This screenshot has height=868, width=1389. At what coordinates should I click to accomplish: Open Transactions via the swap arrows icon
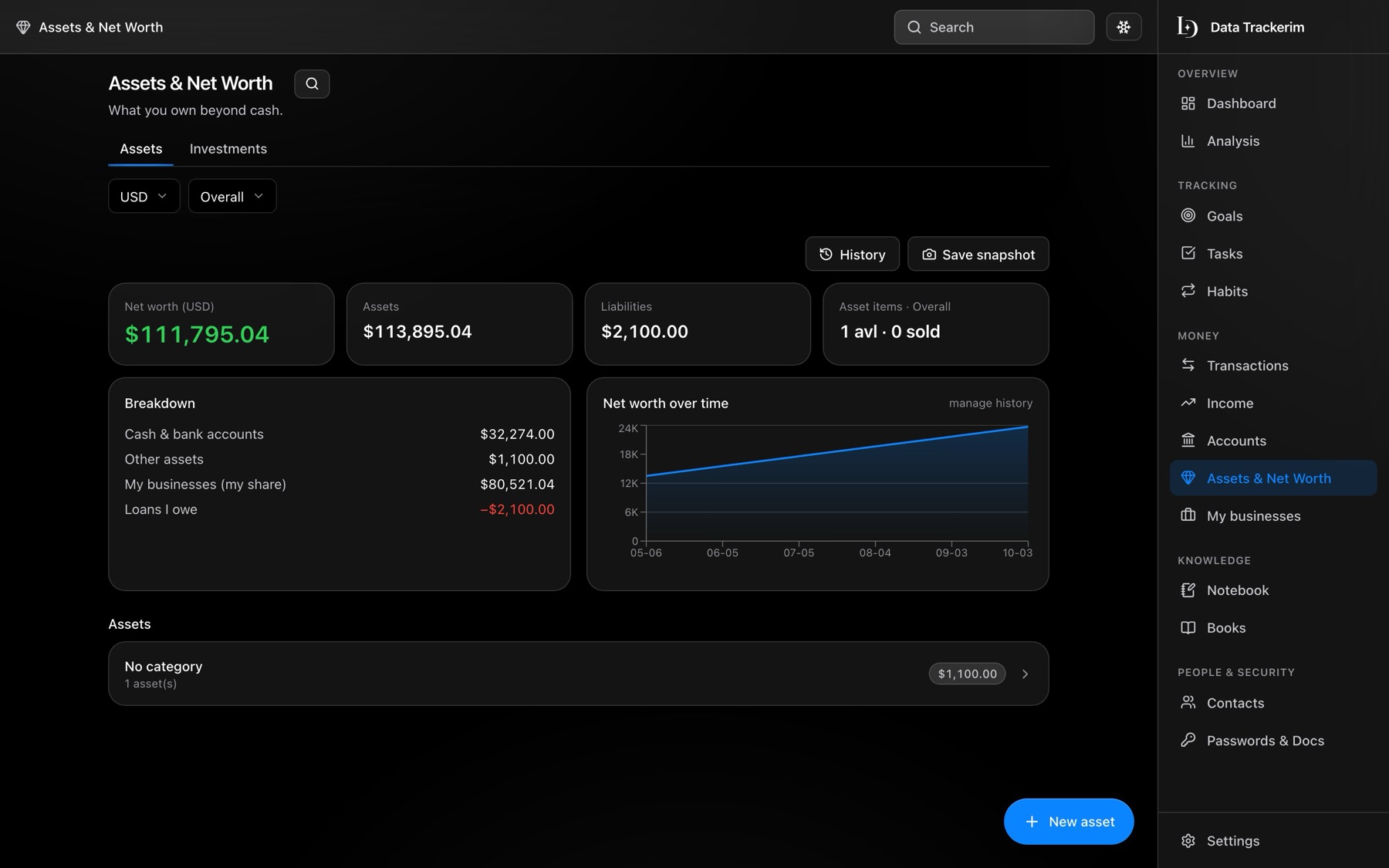click(x=1188, y=365)
